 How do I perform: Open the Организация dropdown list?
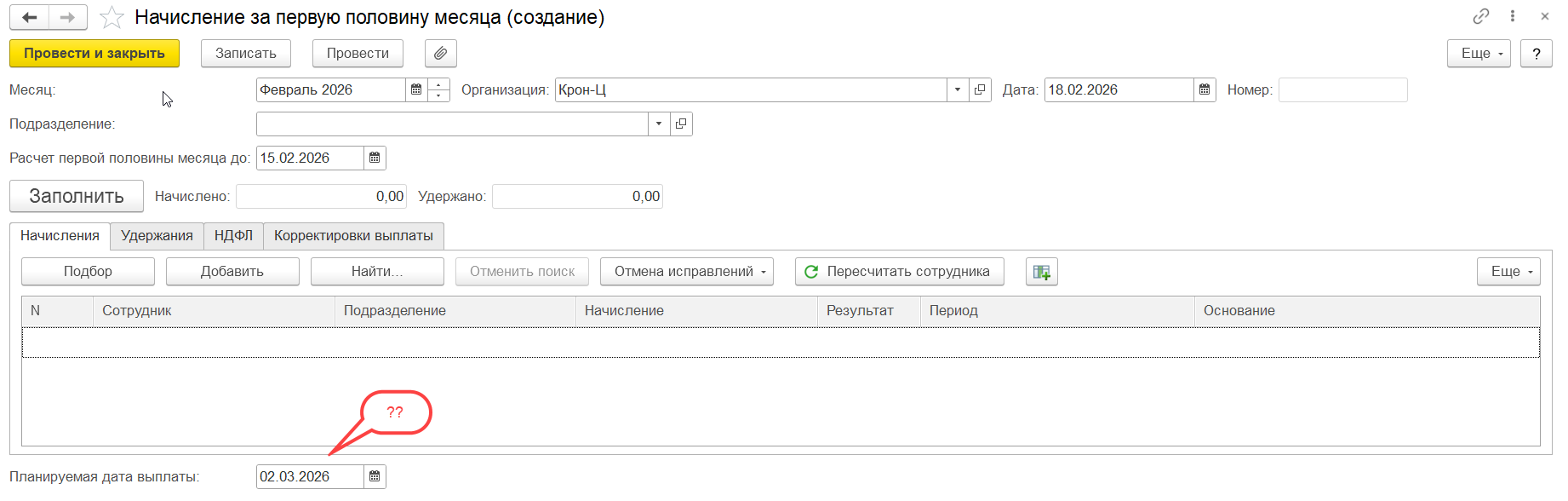(958, 90)
